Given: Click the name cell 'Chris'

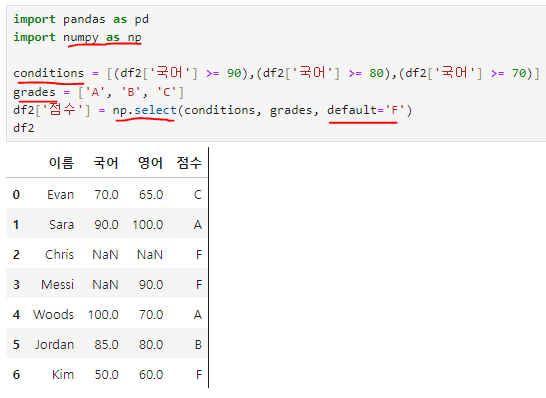Looking at the screenshot, I should click(60, 255).
